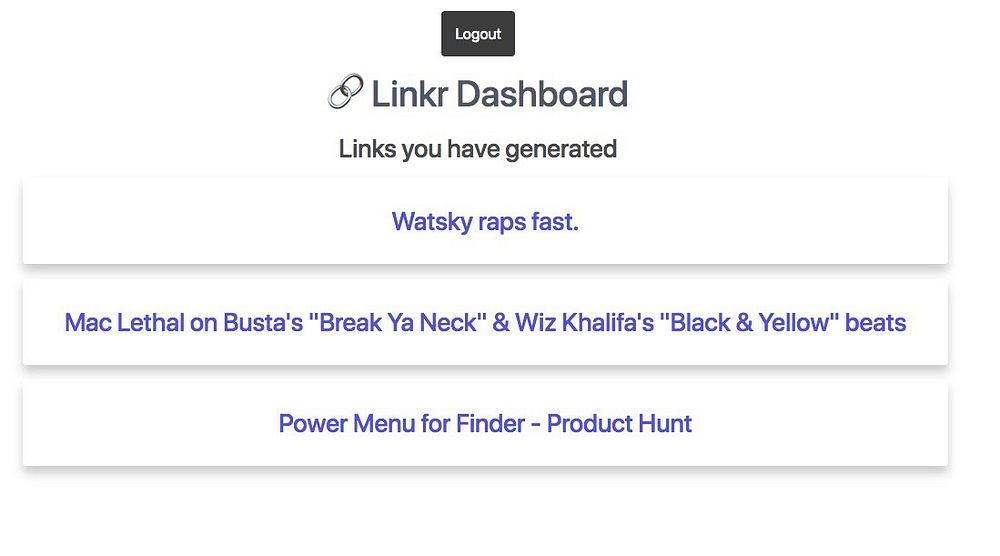
Task: Open the Mac Lethal Busta beats link
Action: [x=485, y=323]
